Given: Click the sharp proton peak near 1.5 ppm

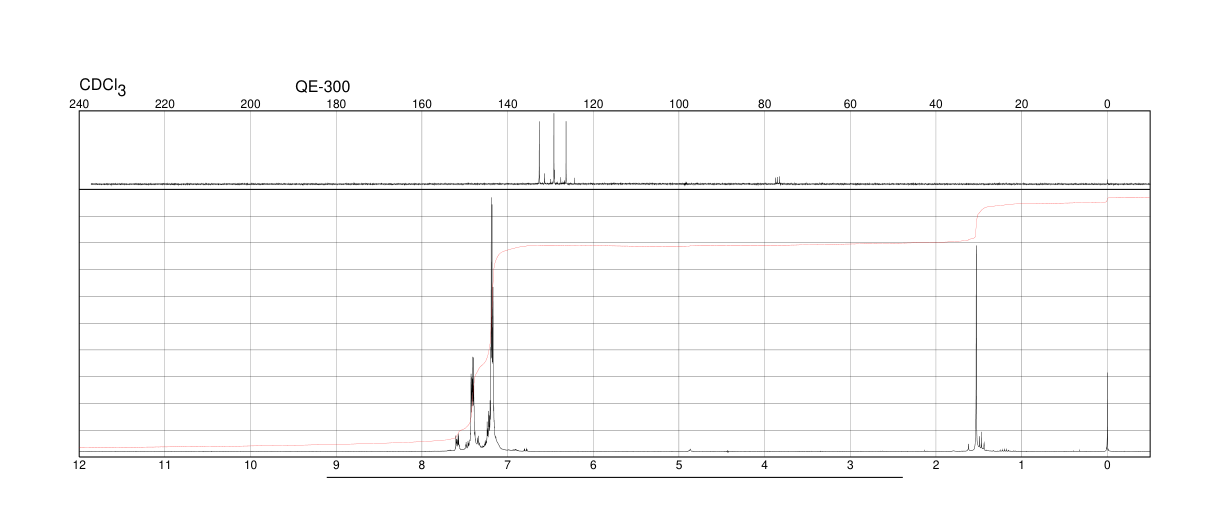Looking at the screenshot, I should coord(976,350).
